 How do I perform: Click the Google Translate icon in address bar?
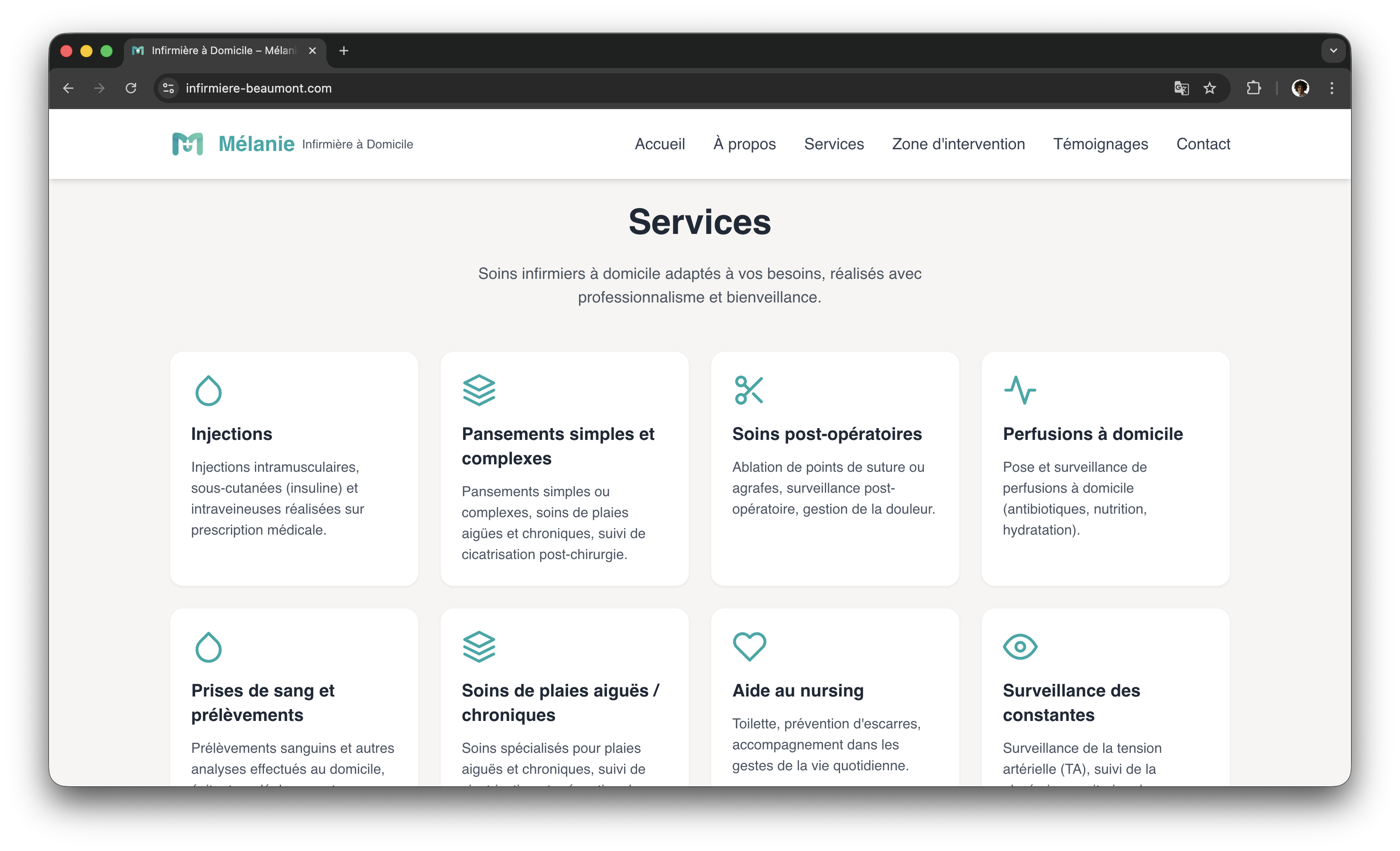pyautogui.click(x=1181, y=88)
